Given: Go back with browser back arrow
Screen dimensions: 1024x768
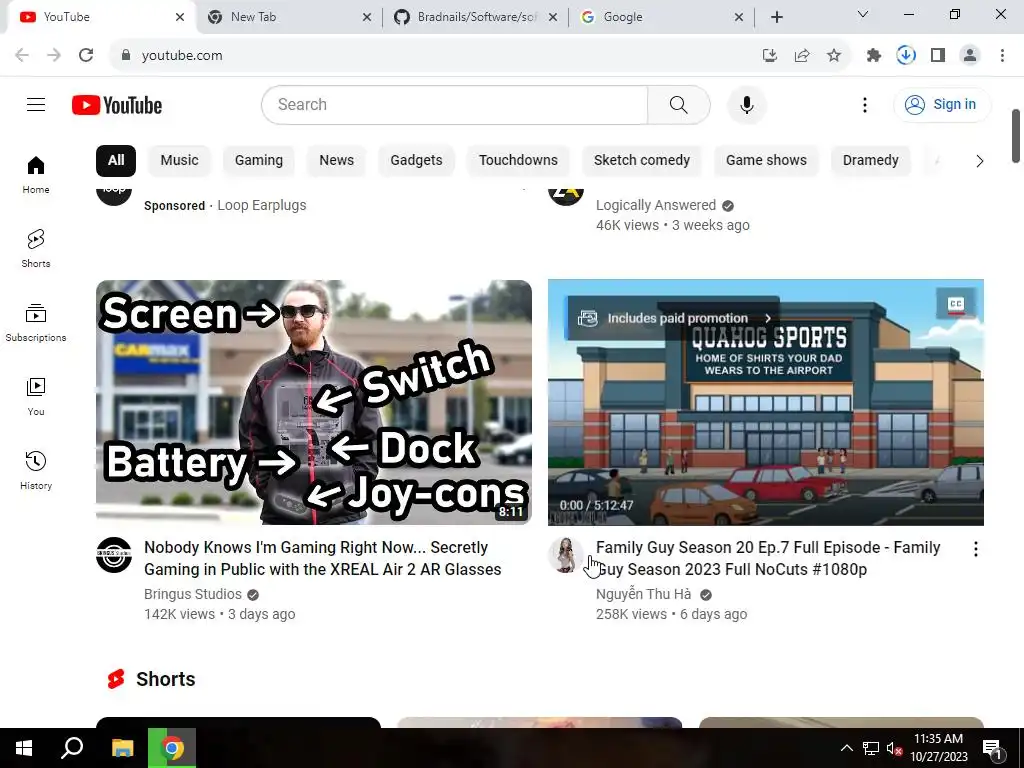Looking at the screenshot, I should click(x=22, y=56).
